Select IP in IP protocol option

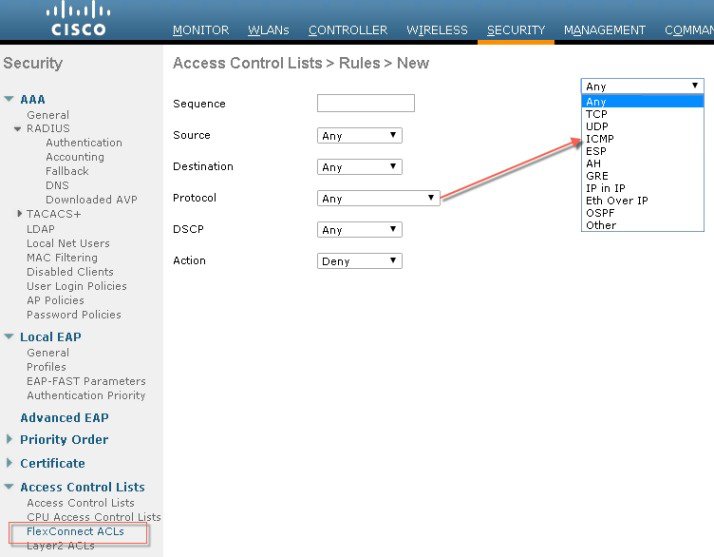[x=643, y=188]
